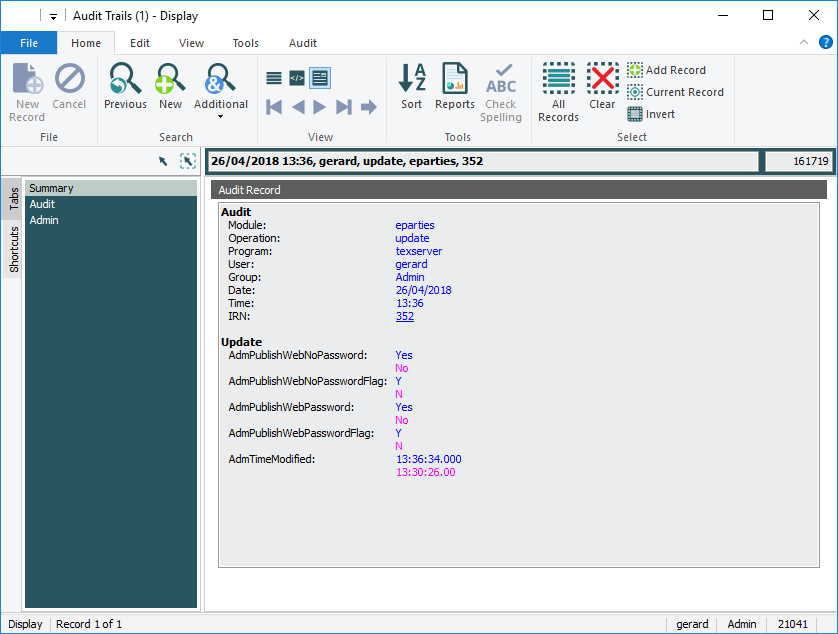
Task: Select All Records
Action: [x=558, y=92]
